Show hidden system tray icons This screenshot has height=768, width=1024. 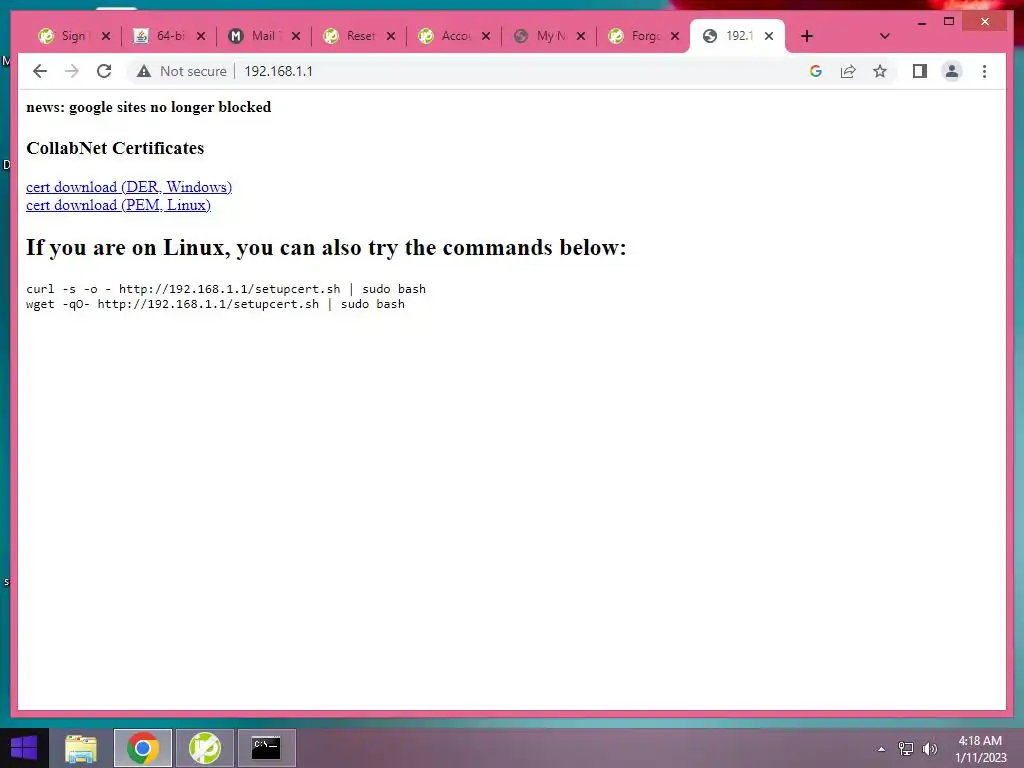point(881,748)
